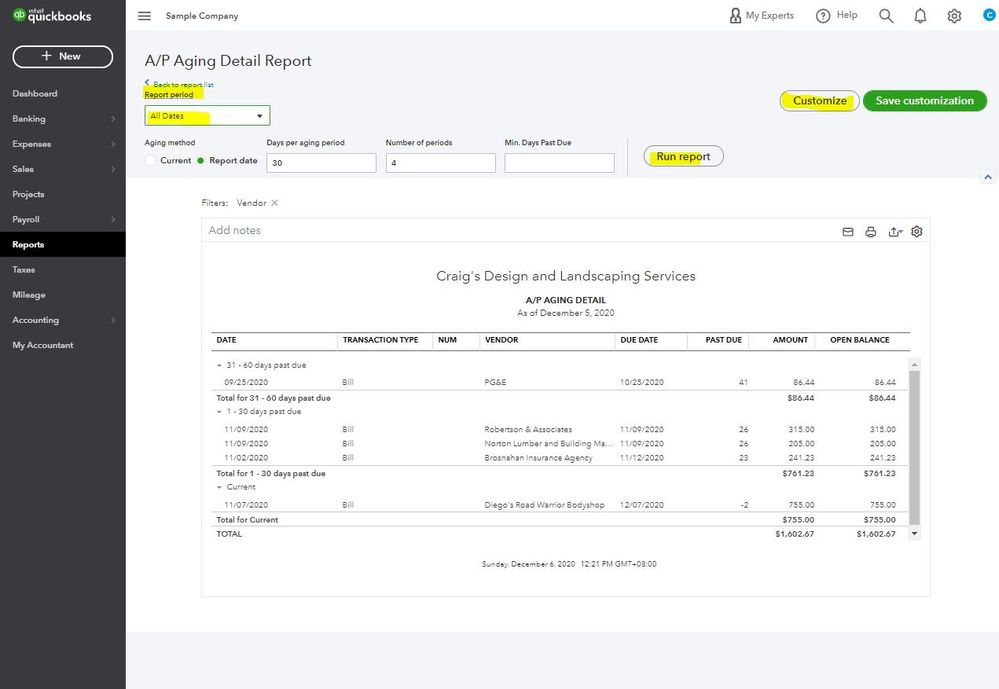Remove the Vendor filter
Viewport: 999px width, 689px height.
pyautogui.click(x=275, y=203)
